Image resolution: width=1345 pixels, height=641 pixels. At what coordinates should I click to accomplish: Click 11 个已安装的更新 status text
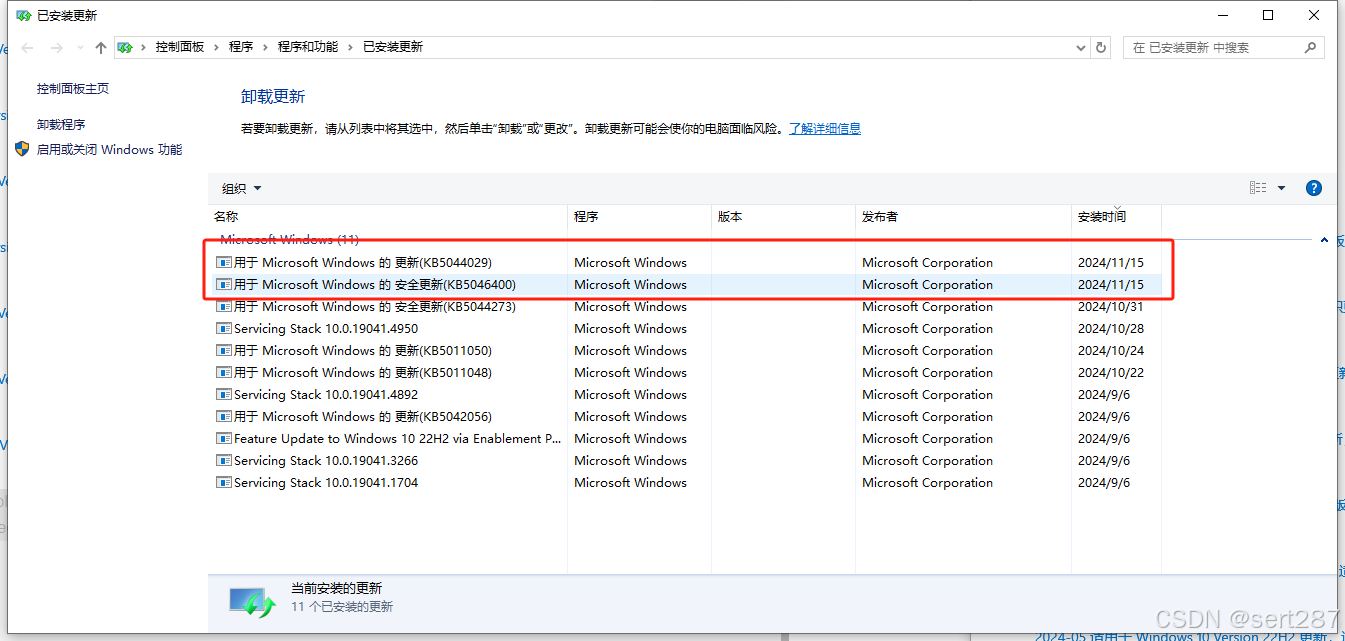click(342, 607)
